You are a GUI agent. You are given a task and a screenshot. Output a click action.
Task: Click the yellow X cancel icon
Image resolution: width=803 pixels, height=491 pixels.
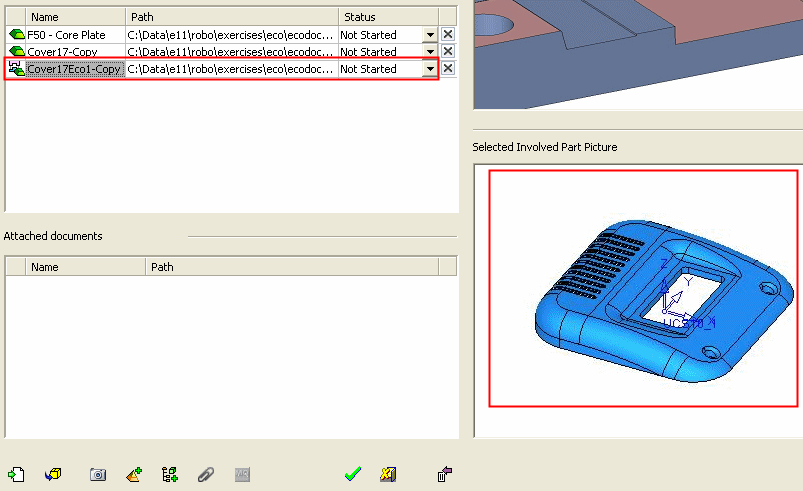pos(388,474)
